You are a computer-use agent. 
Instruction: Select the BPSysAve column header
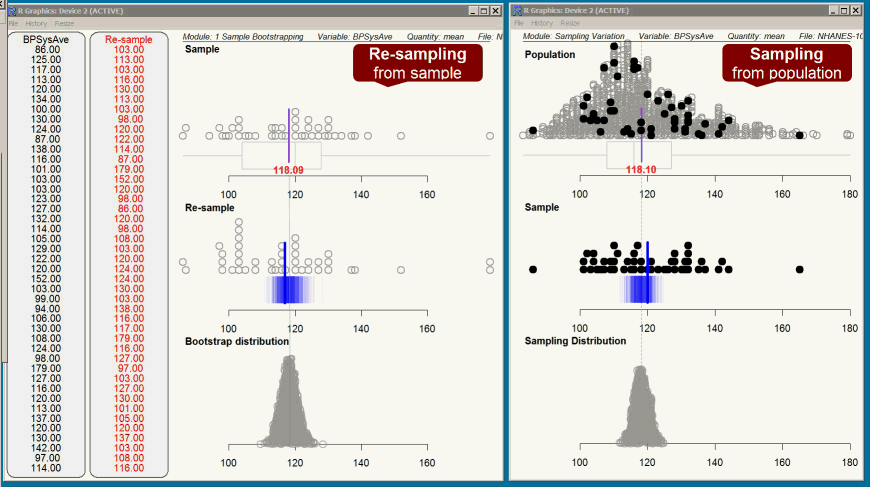pyautogui.click(x=46, y=39)
